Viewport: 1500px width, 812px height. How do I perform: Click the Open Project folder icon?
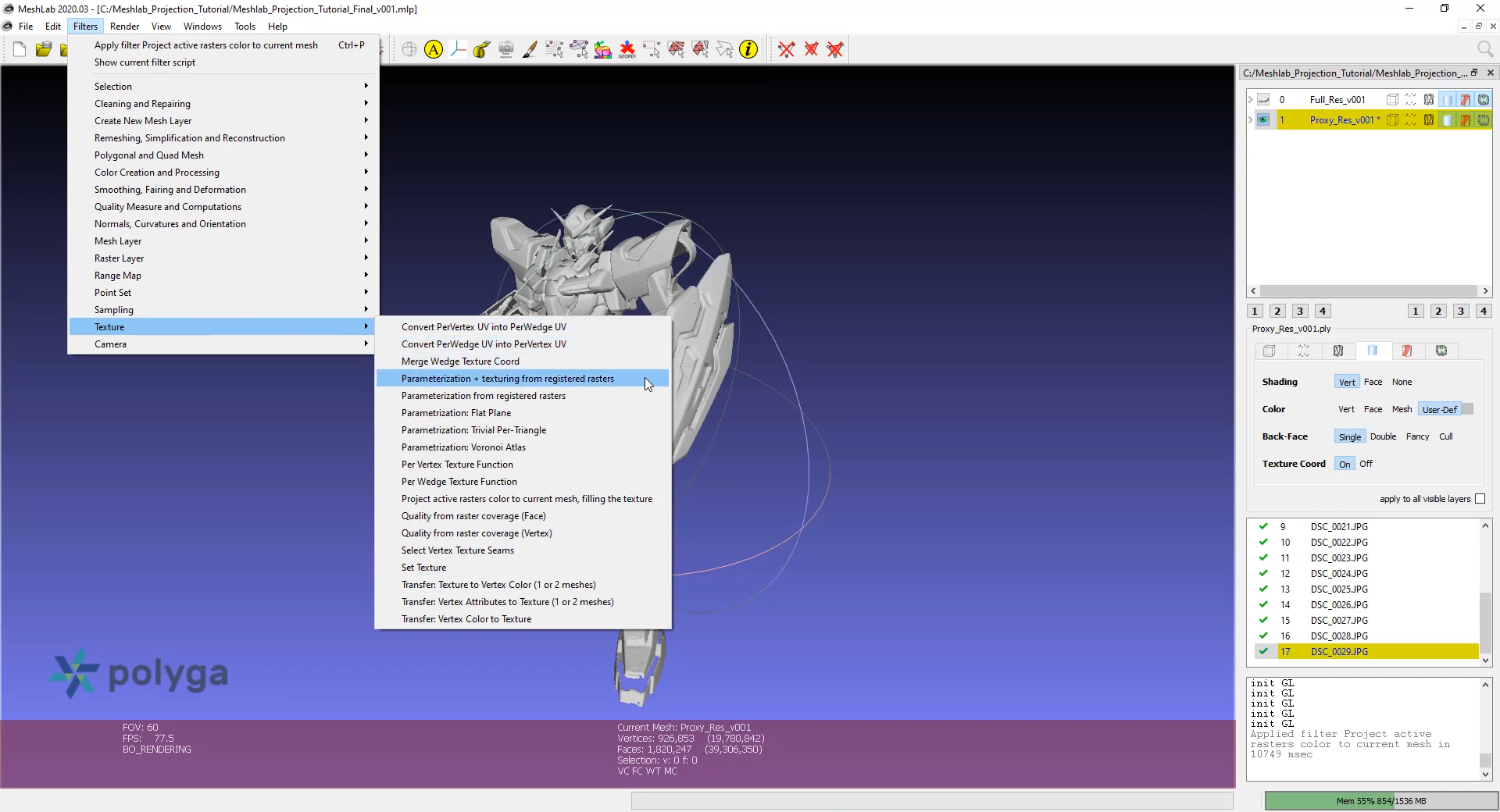tap(44, 50)
